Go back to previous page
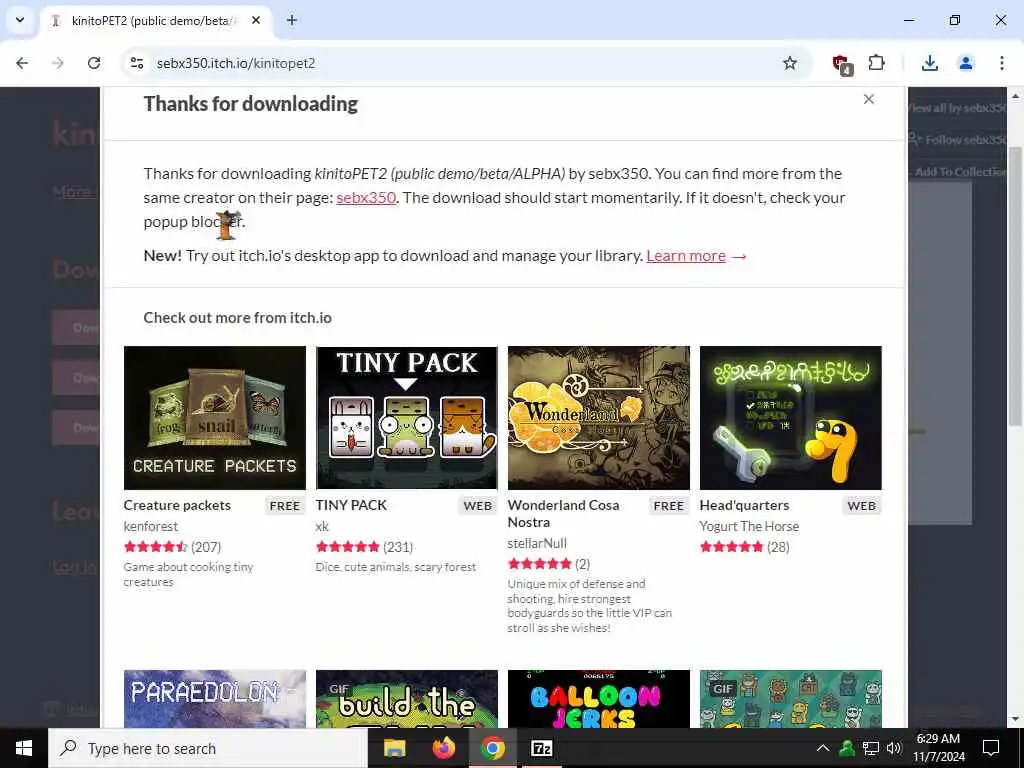Viewport: 1024px width, 768px height. [22, 63]
